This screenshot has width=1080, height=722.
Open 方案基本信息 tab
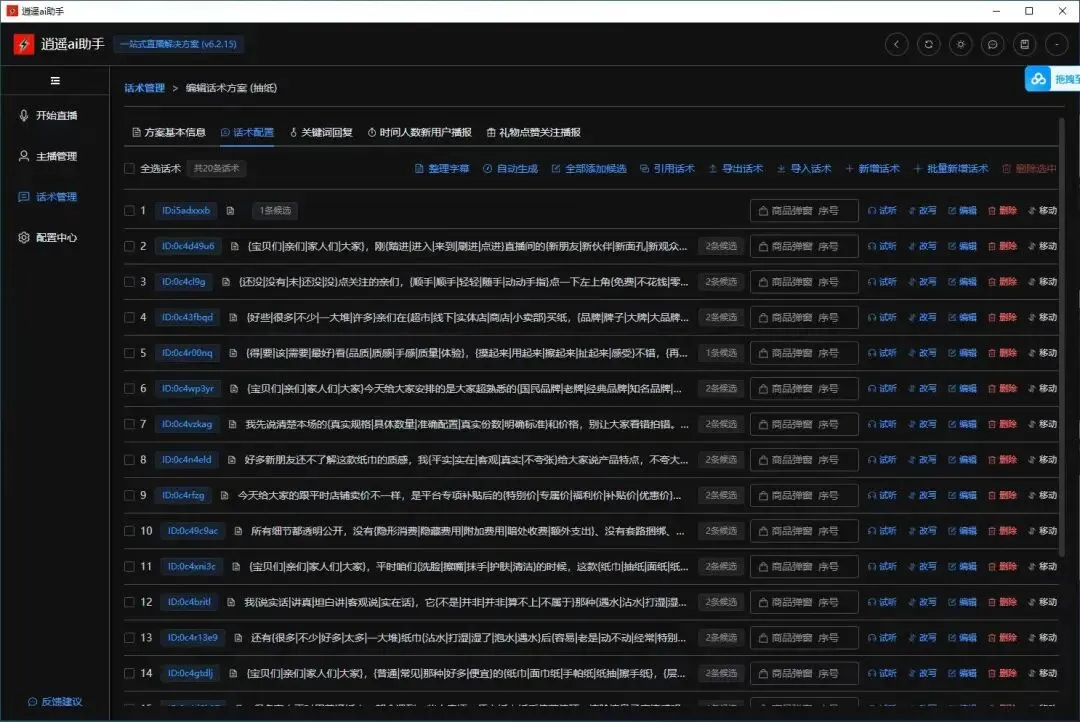click(x=169, y=132)
